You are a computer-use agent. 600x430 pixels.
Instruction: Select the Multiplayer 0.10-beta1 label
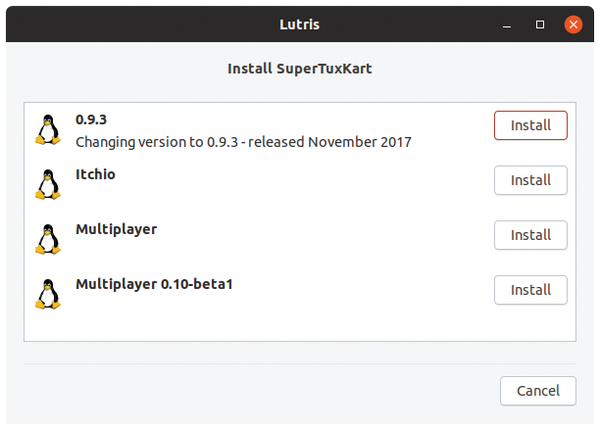tap(154, 284)
